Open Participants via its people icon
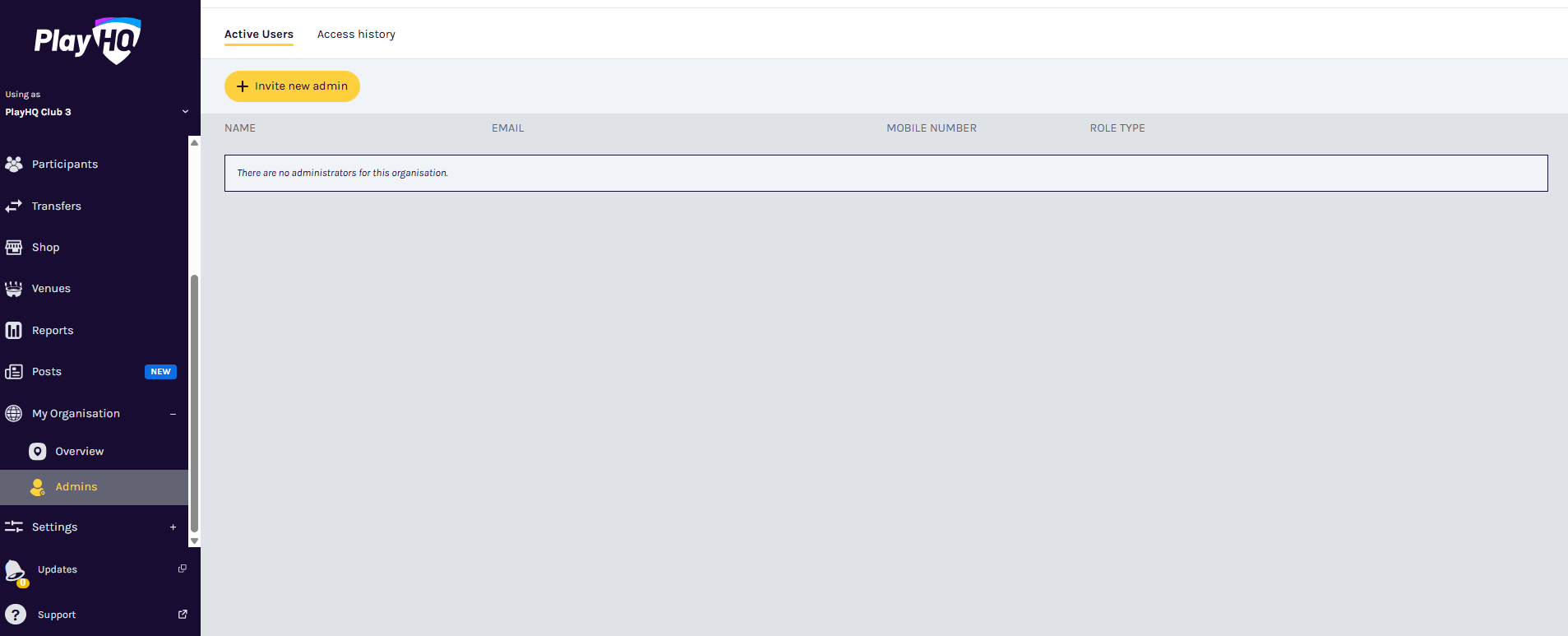The image size is (1568, 636). click(14, 165)
